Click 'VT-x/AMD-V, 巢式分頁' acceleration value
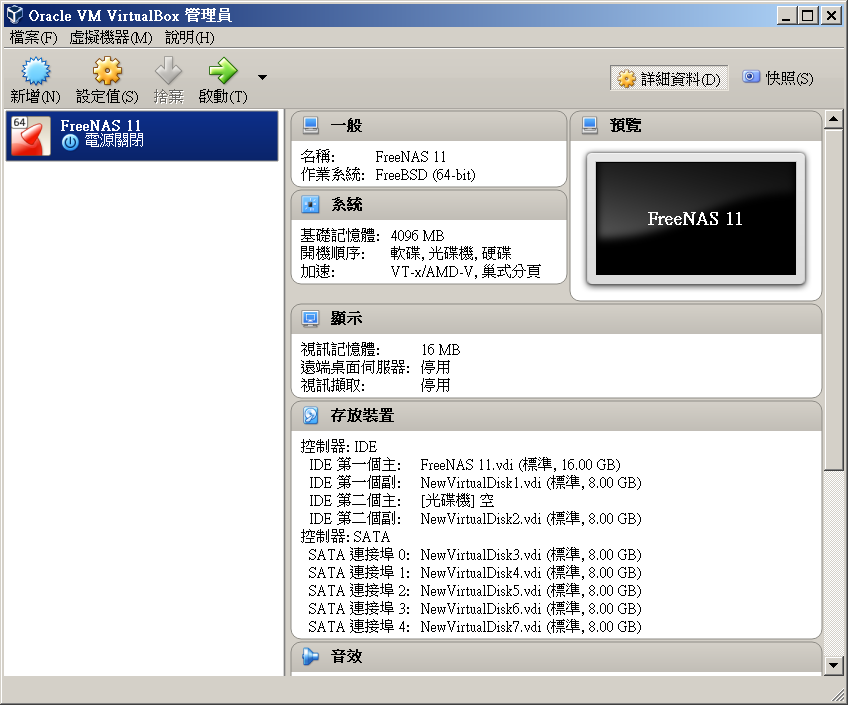The image size is (848, 705). tap(465, 271)
